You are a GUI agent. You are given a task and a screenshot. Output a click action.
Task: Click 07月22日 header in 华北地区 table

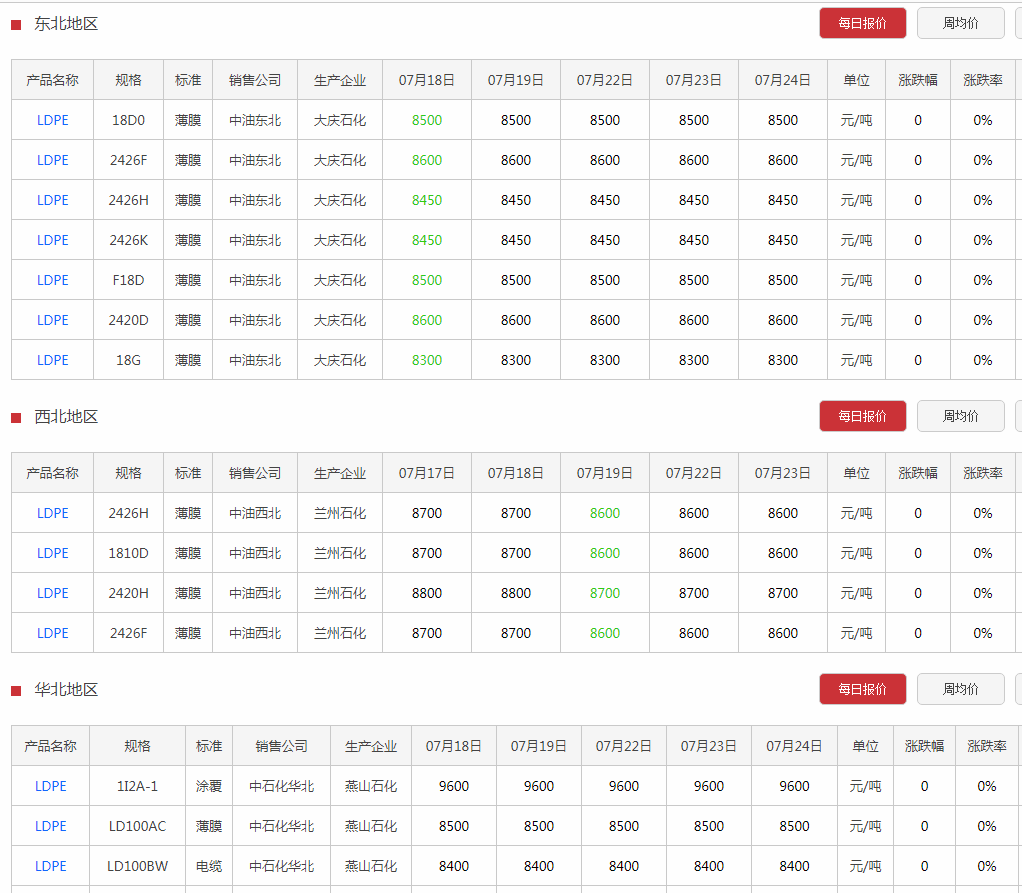624,746
